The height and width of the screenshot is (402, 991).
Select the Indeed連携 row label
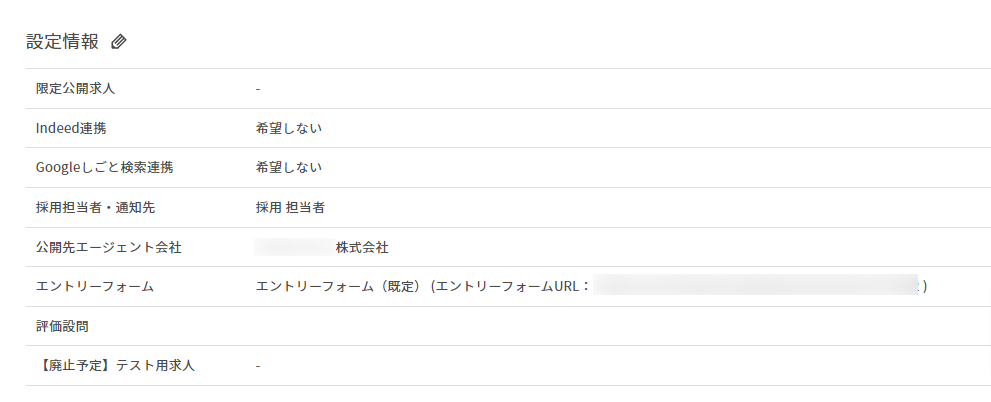click(71, 128)
